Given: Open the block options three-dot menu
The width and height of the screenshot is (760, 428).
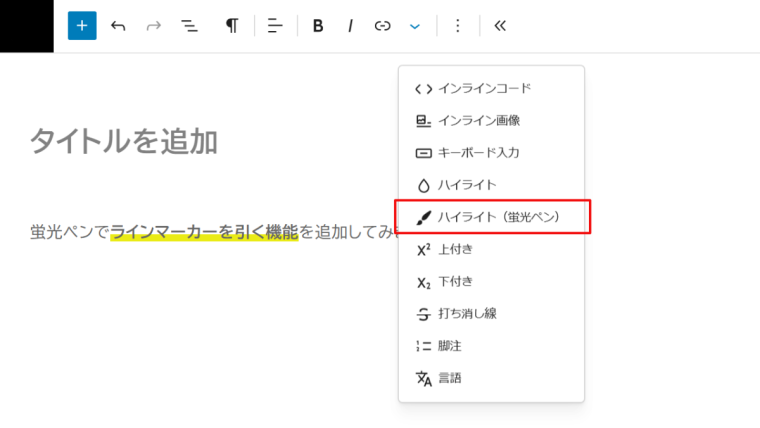Looking at the screenshot, I should coord(458,26).
